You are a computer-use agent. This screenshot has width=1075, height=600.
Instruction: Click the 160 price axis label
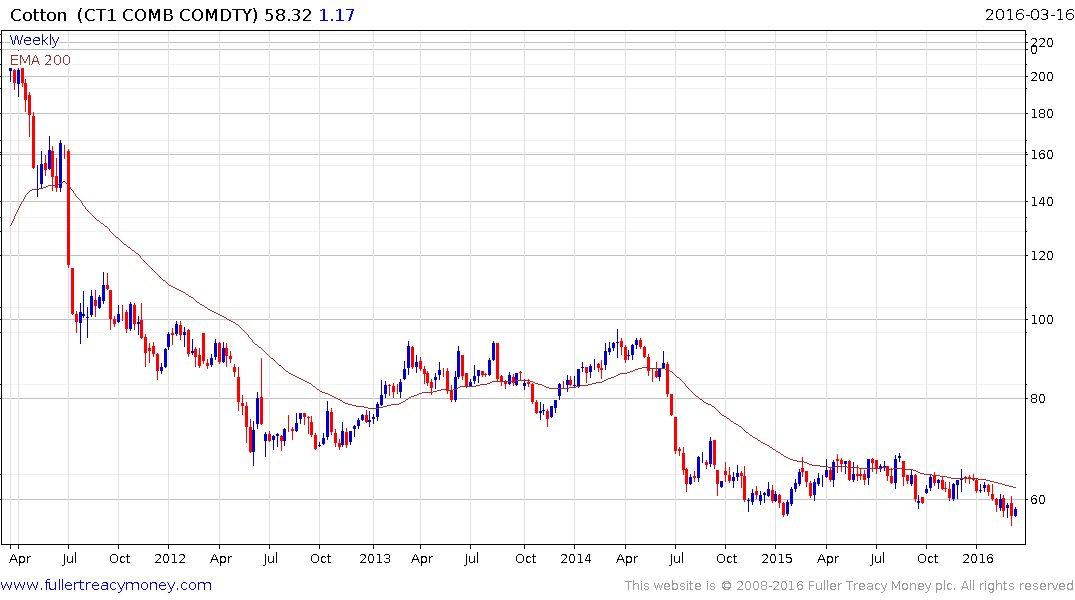[x=1042, y=155]
